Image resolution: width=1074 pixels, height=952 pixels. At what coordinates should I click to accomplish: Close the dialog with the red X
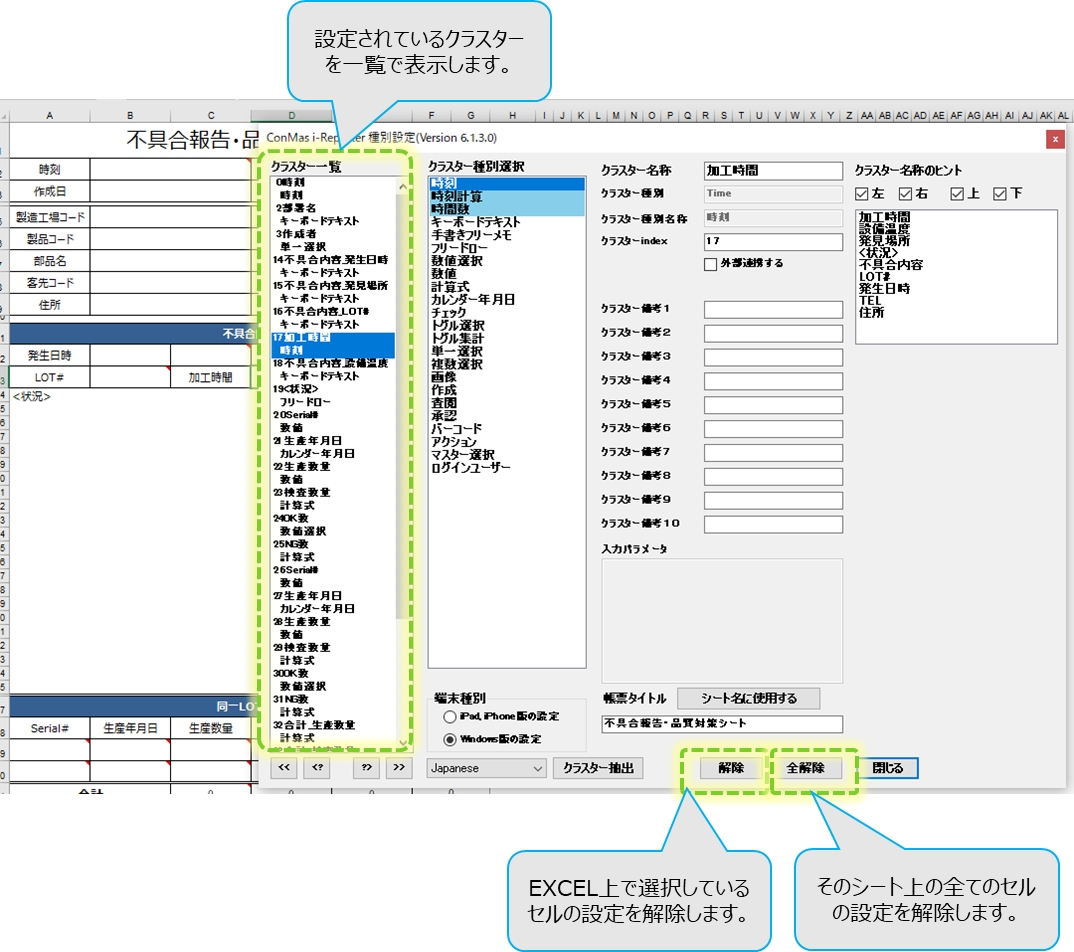[1054, 140]
